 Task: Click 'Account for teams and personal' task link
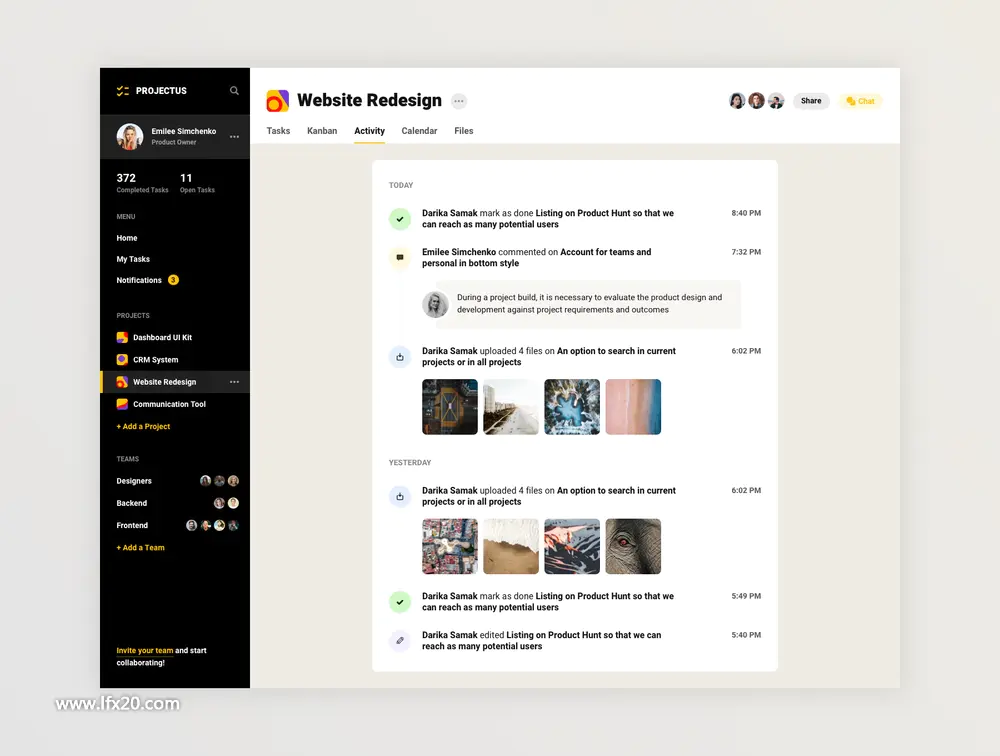pos(538,257)
